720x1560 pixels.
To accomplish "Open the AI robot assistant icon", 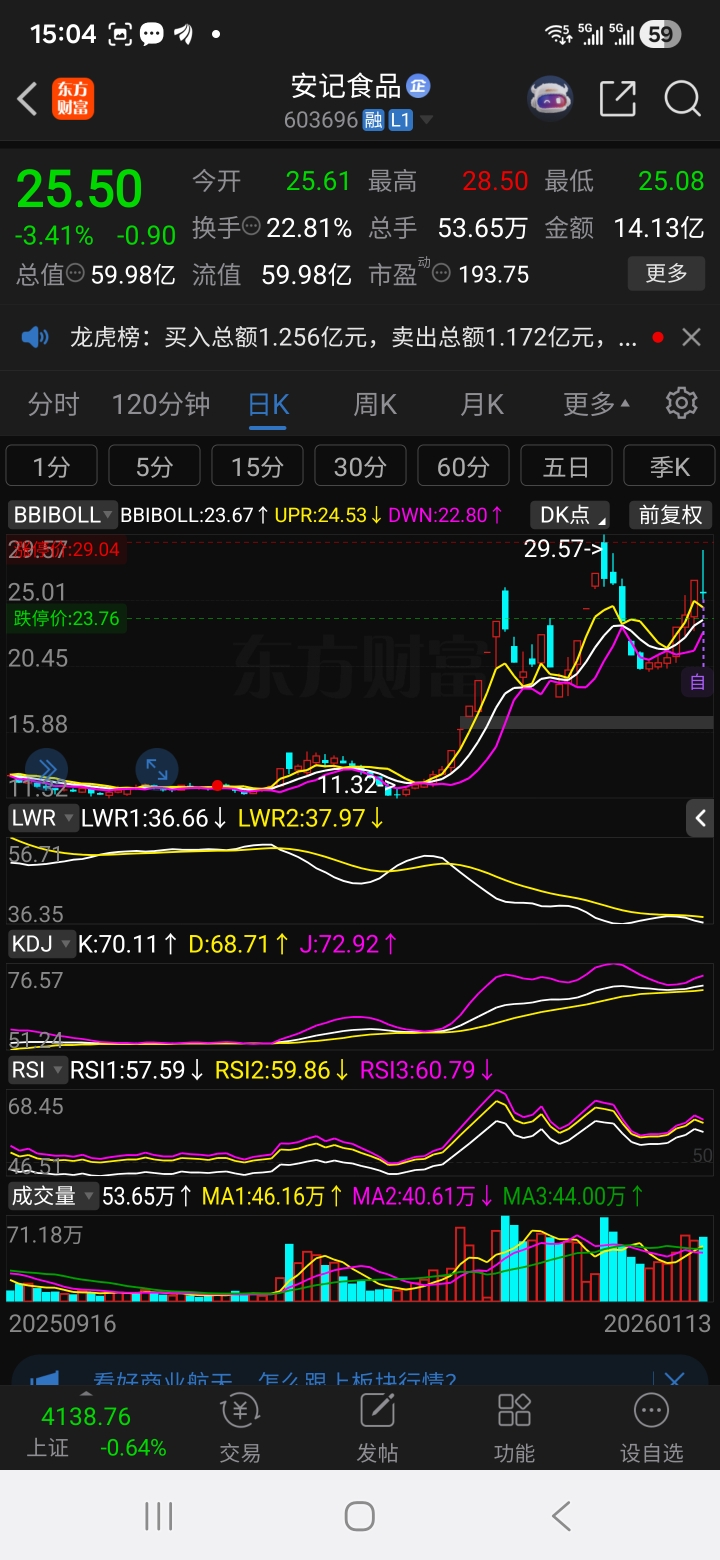I will 551,98.
